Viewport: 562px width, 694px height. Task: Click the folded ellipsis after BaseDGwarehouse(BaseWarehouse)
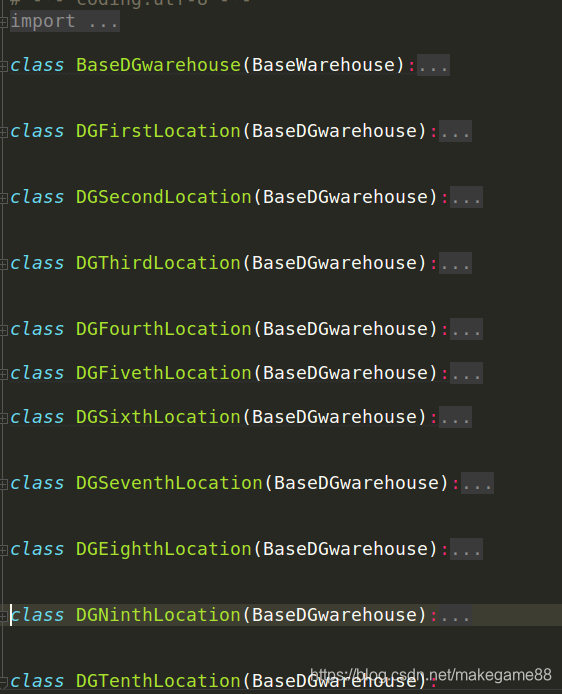pyautogui.click(x=433, y=65)
